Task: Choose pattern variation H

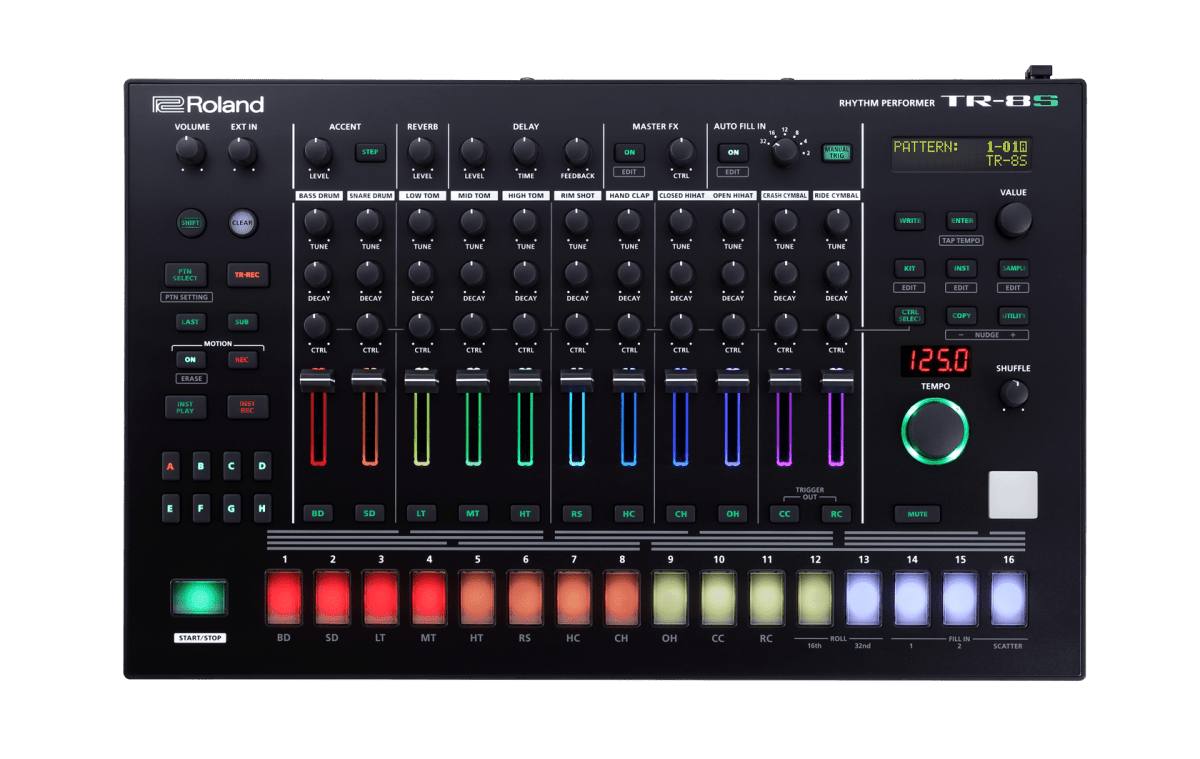Action: click(262, 507)
